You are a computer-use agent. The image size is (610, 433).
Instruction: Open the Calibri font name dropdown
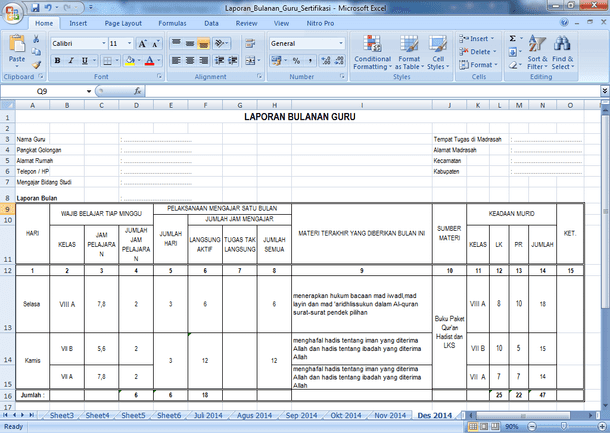pyautogui.click(x=104, y=43)
